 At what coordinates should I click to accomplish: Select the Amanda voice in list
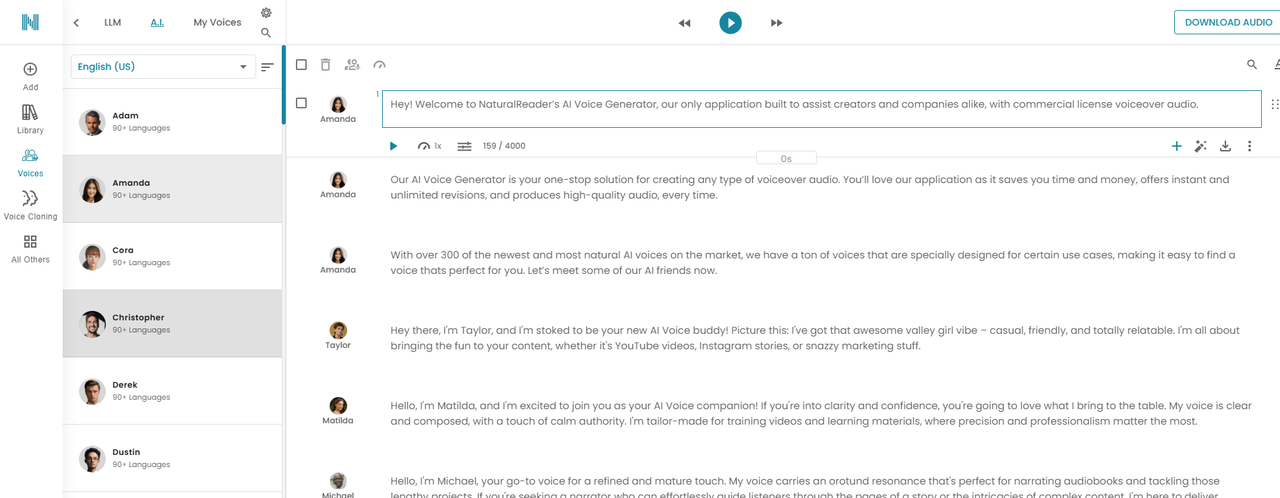coord(172,189)
